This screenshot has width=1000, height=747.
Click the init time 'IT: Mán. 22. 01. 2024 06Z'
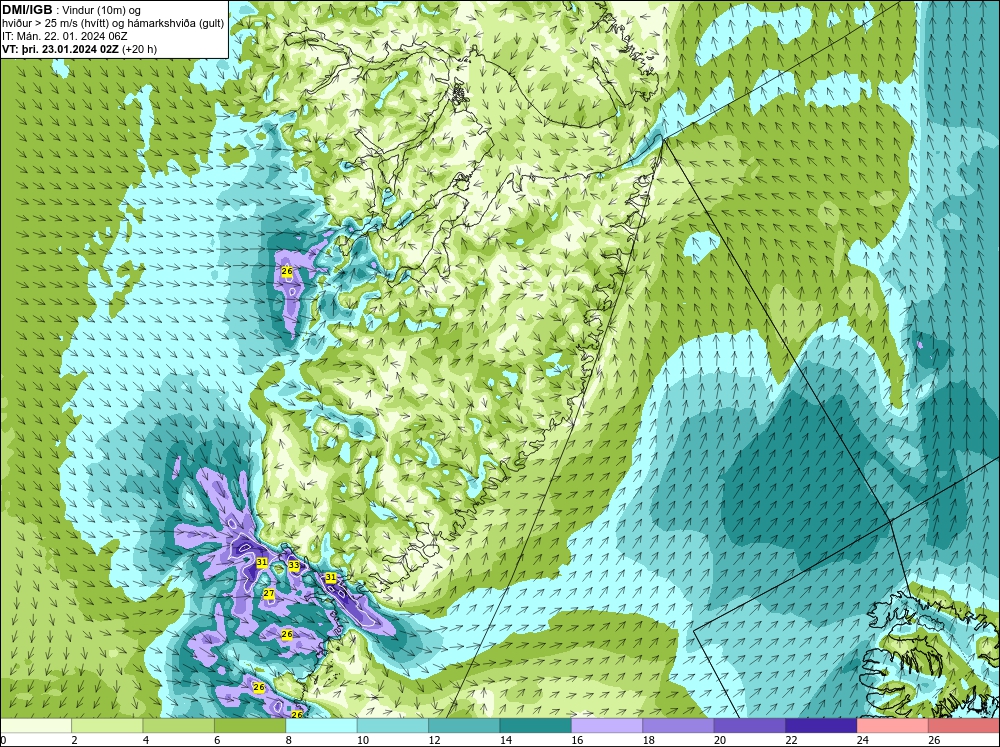(x=64, y=36)
